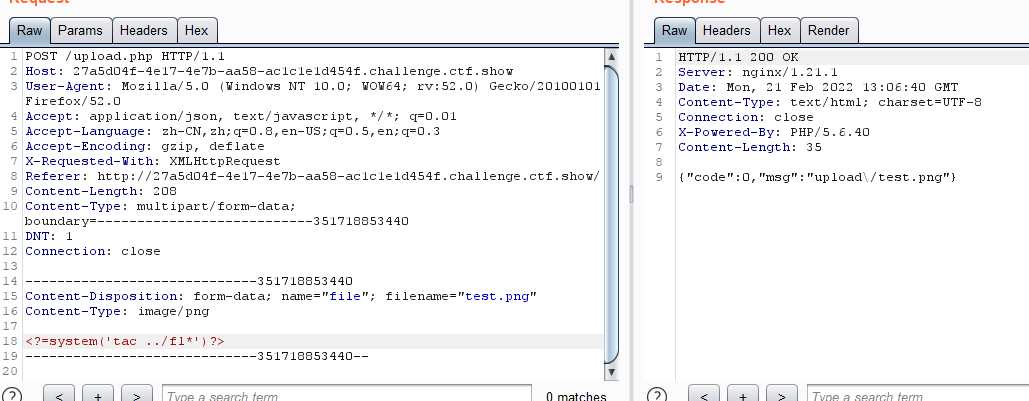Click the POST /upload.php HTTP/1.1 line
1029x401 pixels.
pos(125,56)
